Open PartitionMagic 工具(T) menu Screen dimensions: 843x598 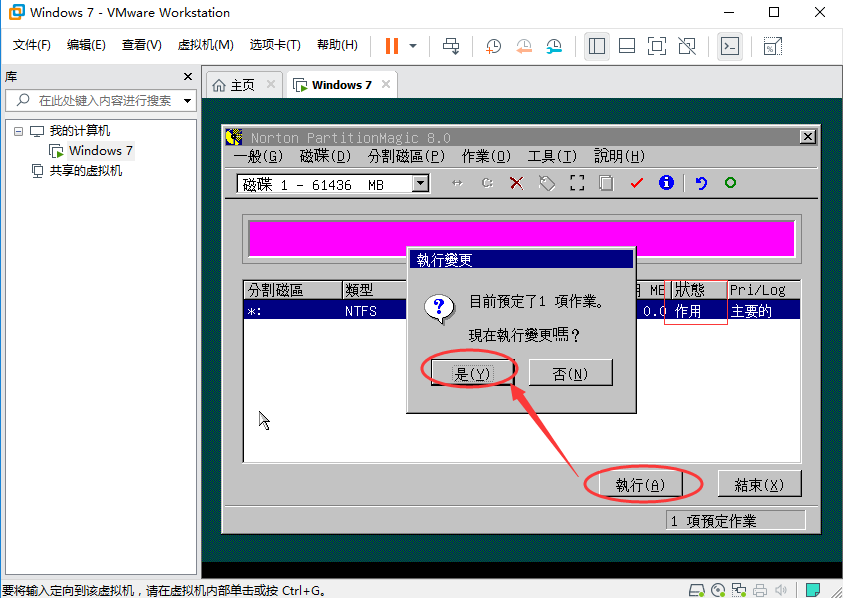tap(552, 156)
